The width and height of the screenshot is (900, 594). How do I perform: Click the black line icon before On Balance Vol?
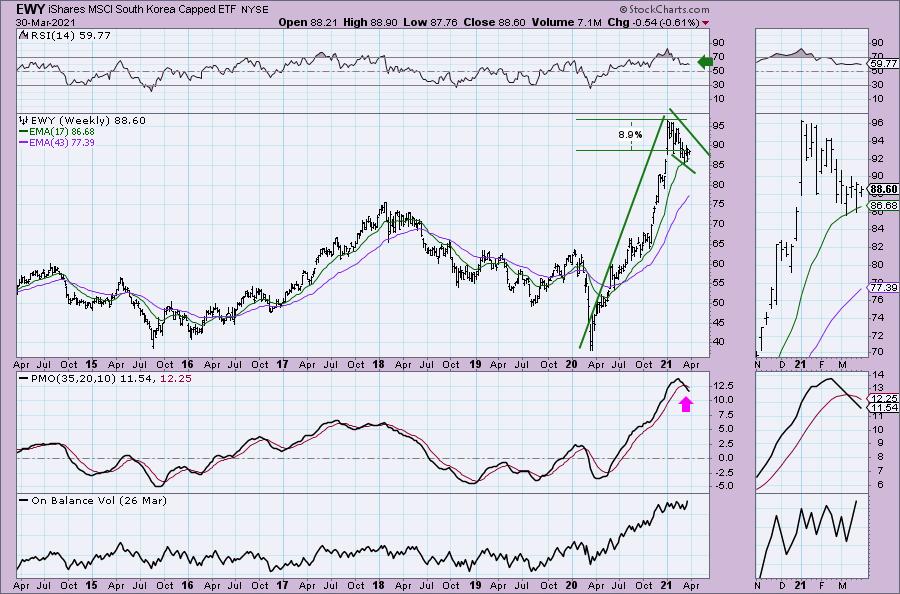coord(24,500)
